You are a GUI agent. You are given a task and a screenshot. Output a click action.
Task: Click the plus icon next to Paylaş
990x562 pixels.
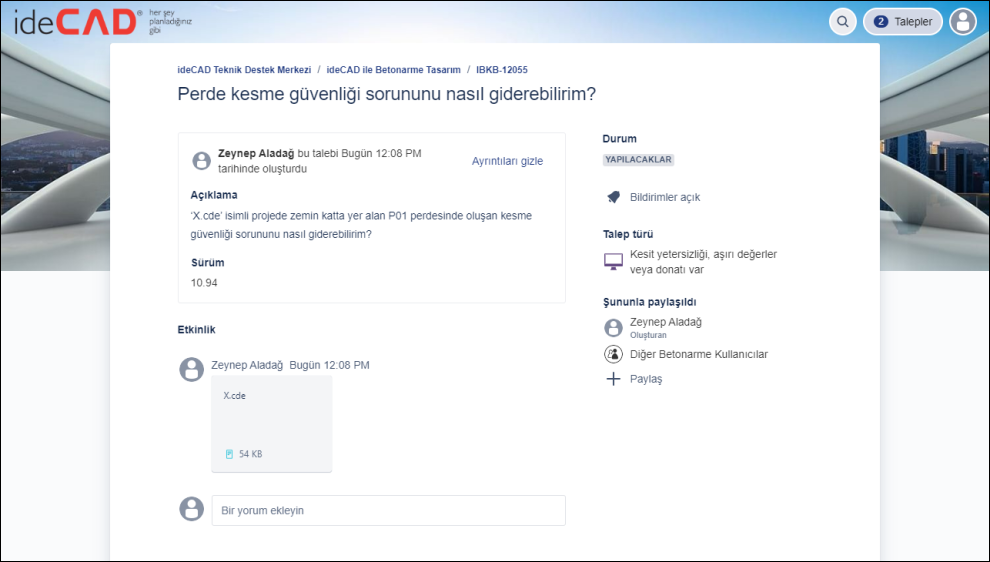pos(613,379)
